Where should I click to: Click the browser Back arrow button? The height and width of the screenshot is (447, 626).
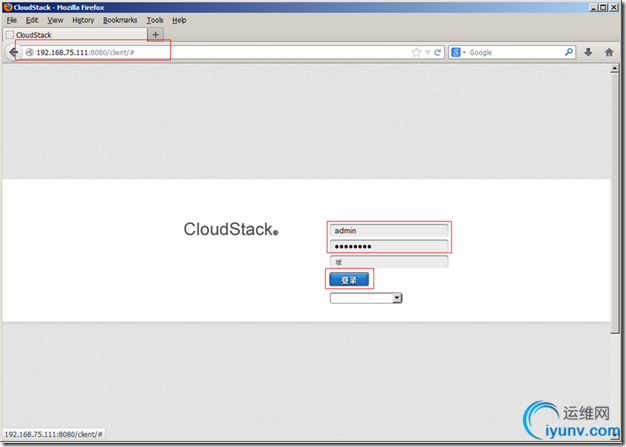tap(14, 52)
